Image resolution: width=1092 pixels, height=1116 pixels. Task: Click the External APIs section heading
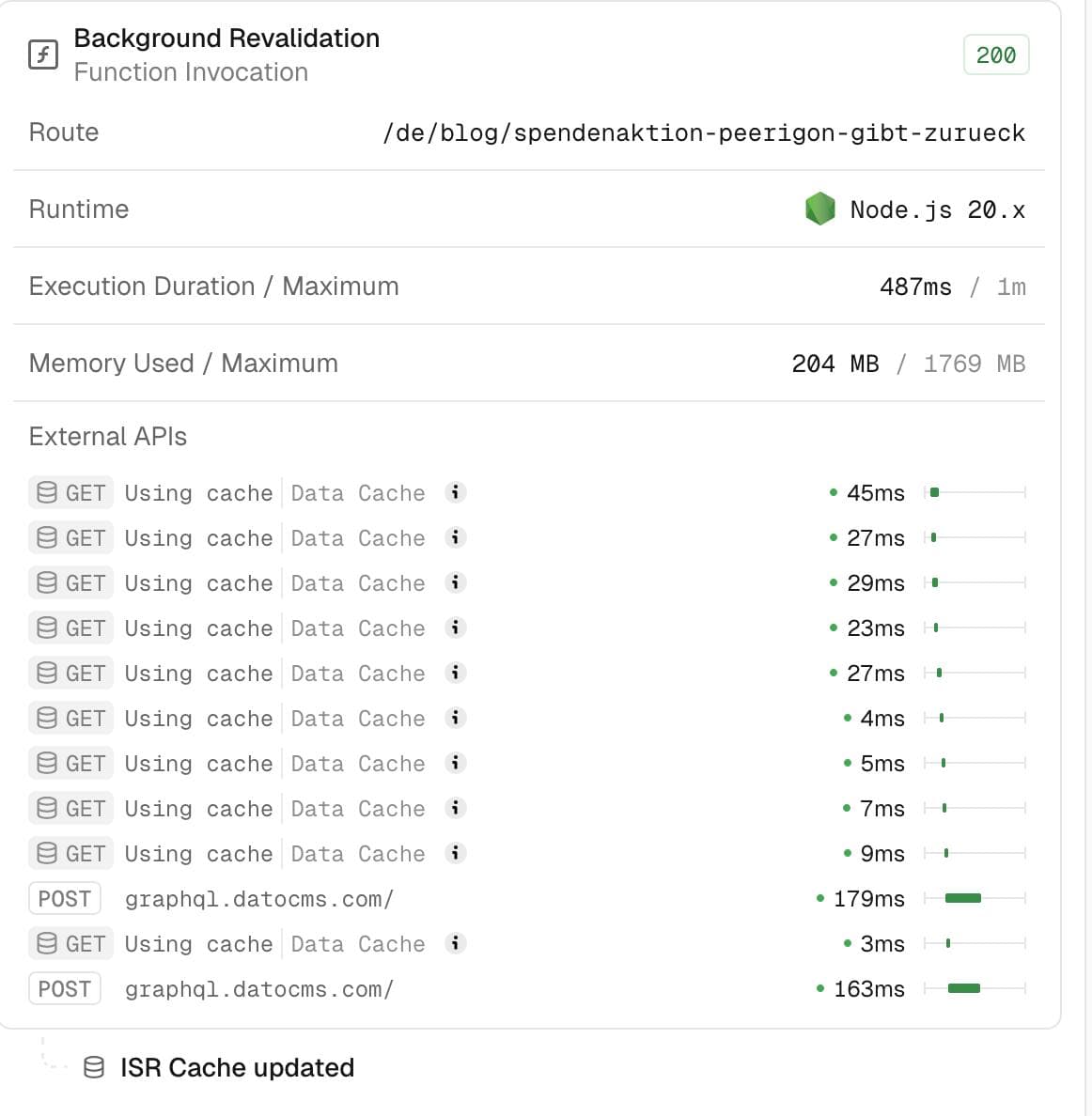(x=108, y=437)
